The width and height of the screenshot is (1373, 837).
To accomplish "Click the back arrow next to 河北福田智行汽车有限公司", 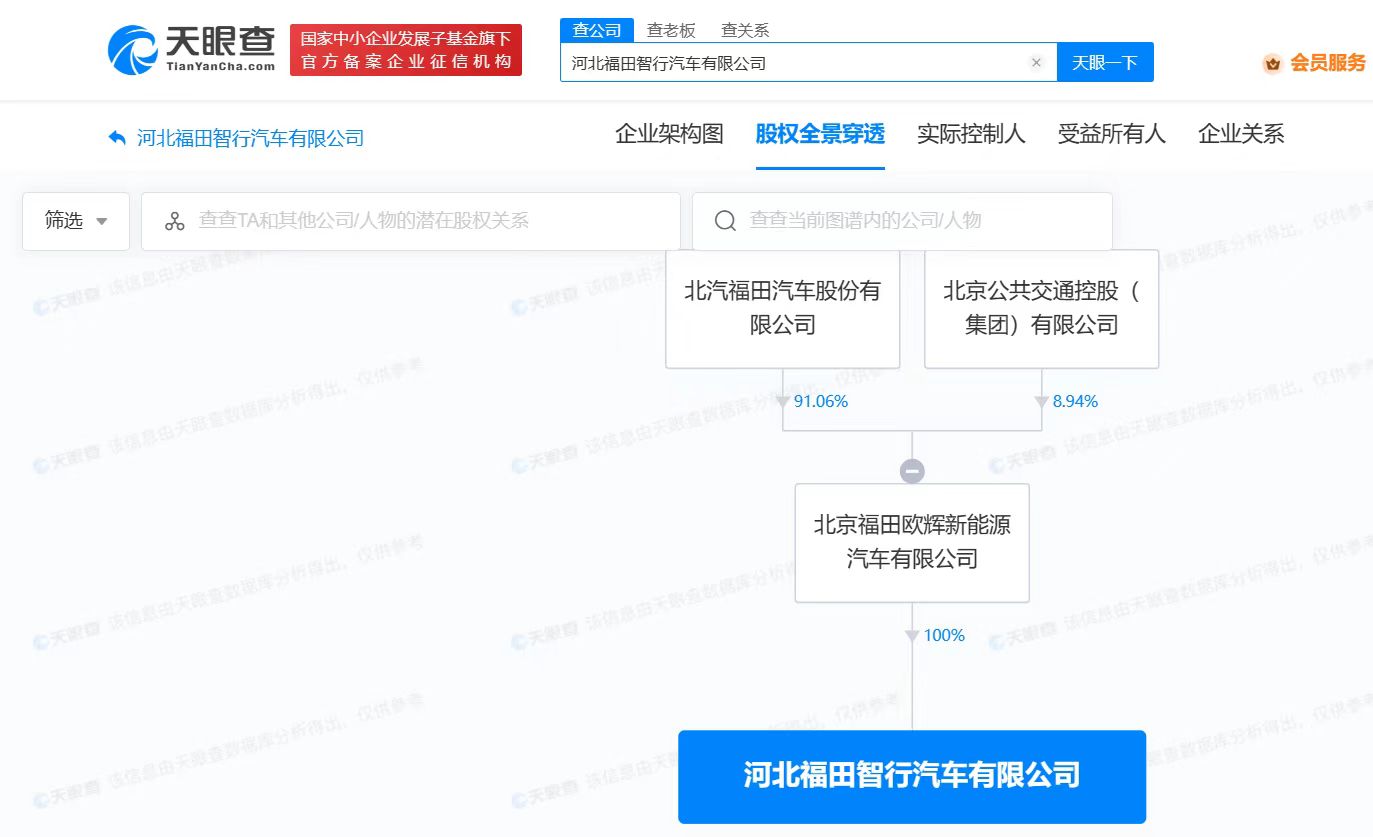I will (117, 138).
